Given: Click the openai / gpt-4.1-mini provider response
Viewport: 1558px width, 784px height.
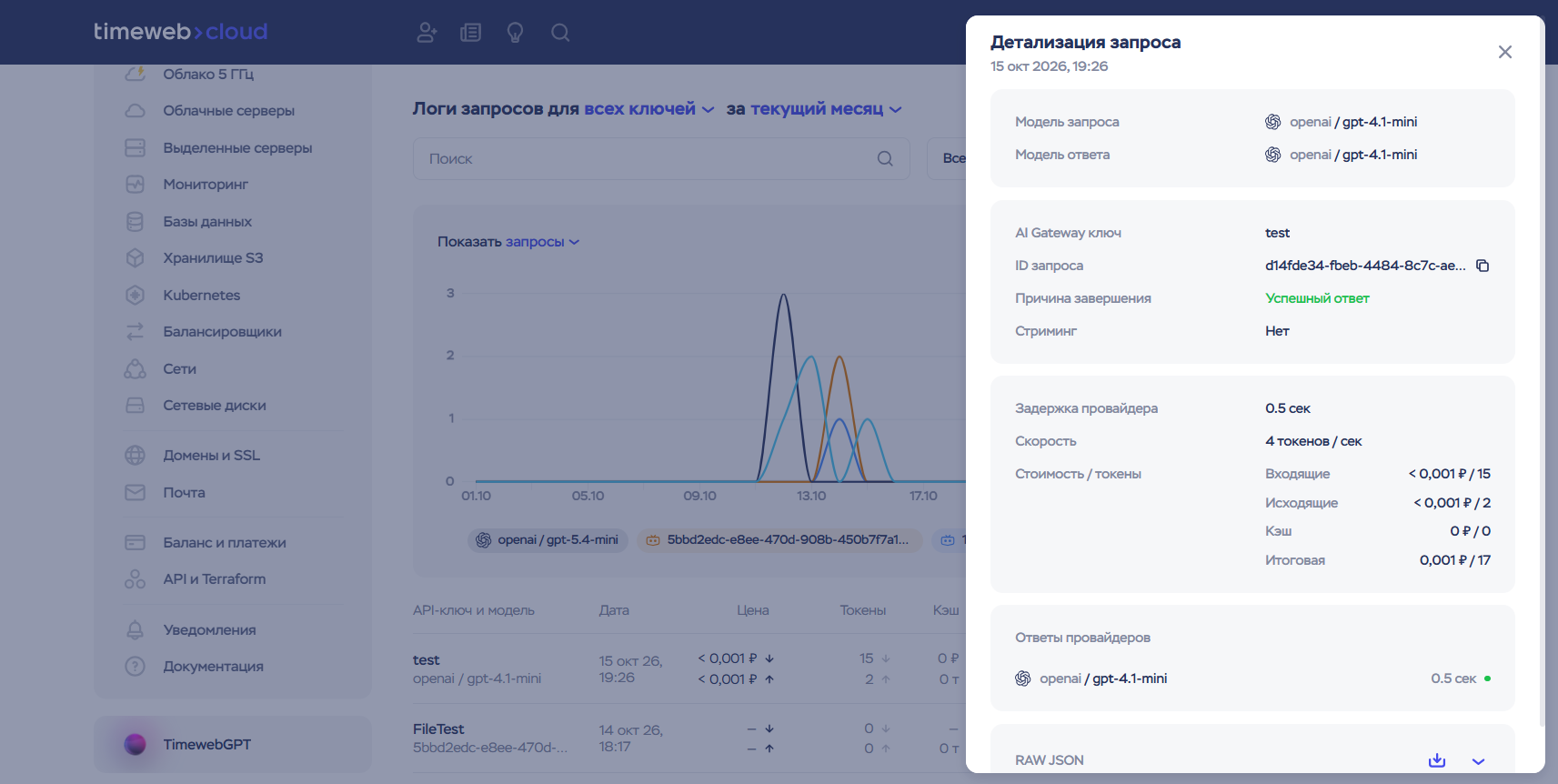Looking at the screenshot, I should tap(1252, 678).
